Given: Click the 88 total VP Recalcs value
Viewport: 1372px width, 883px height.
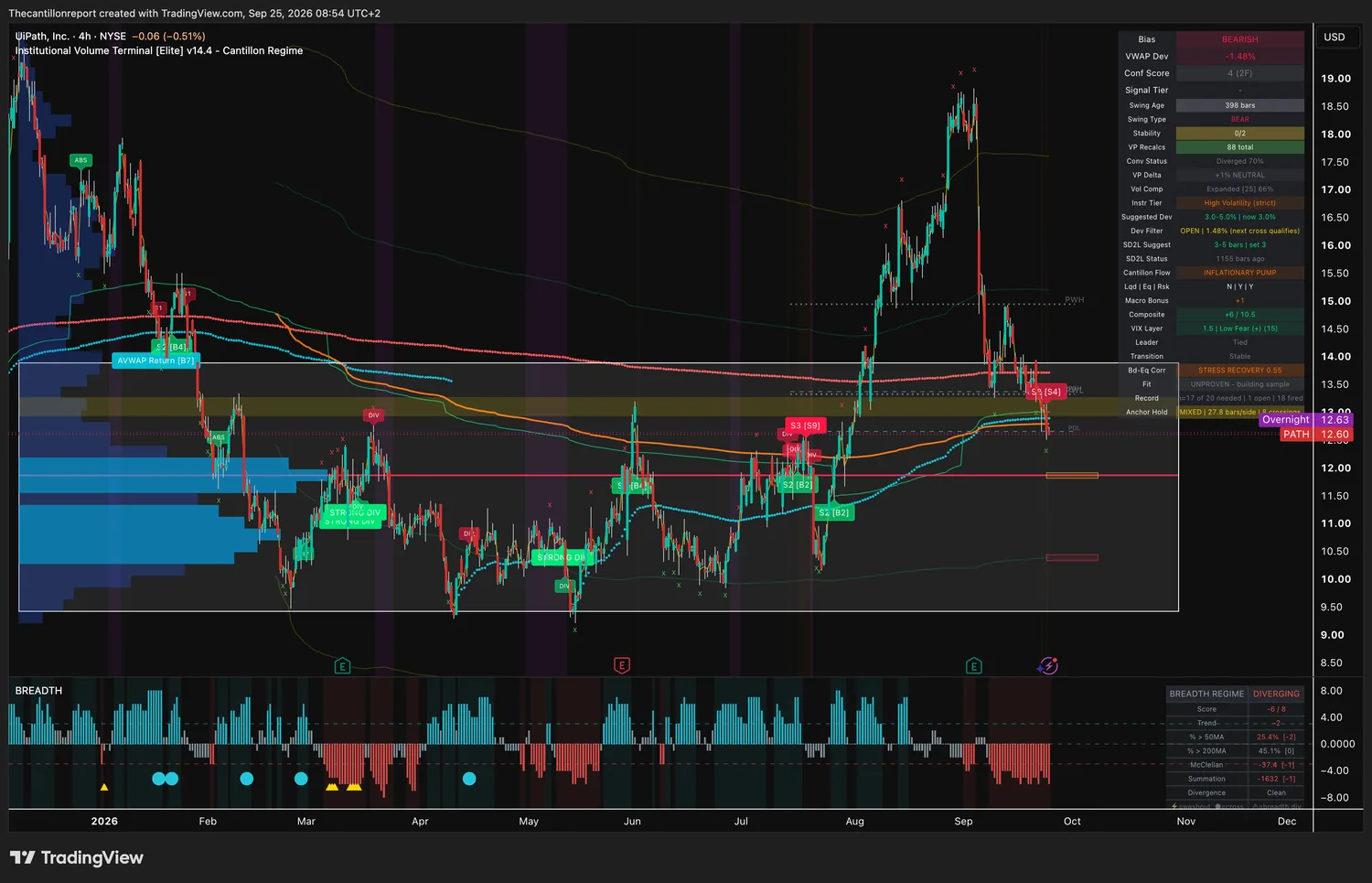Looking at the screenshot, I should pyautogui.click(x=1240, y=147).
